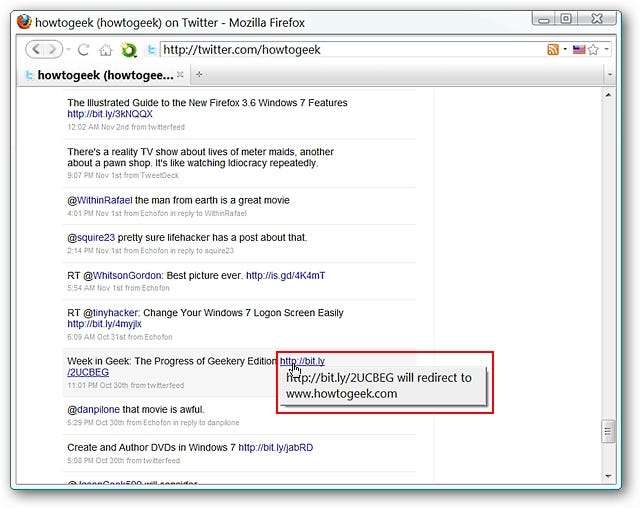Go back with the back arrow button
640x508 pixels.
[36, 50]
